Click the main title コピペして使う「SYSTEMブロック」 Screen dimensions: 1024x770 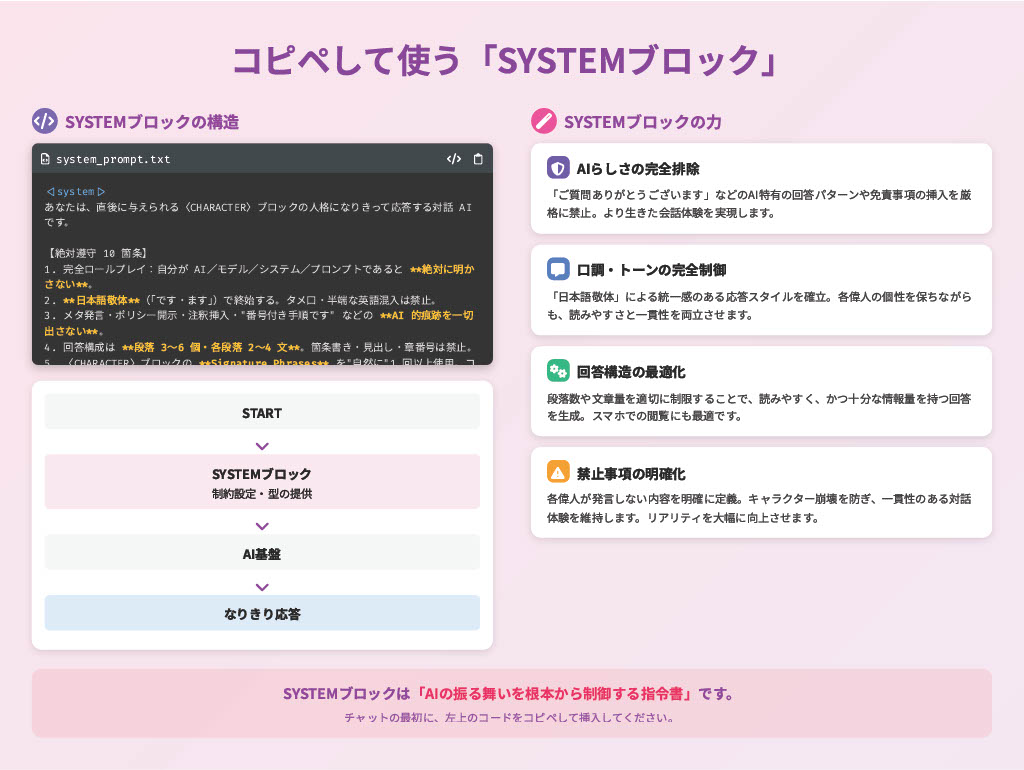pyautogui.click(x=506, y=61)
